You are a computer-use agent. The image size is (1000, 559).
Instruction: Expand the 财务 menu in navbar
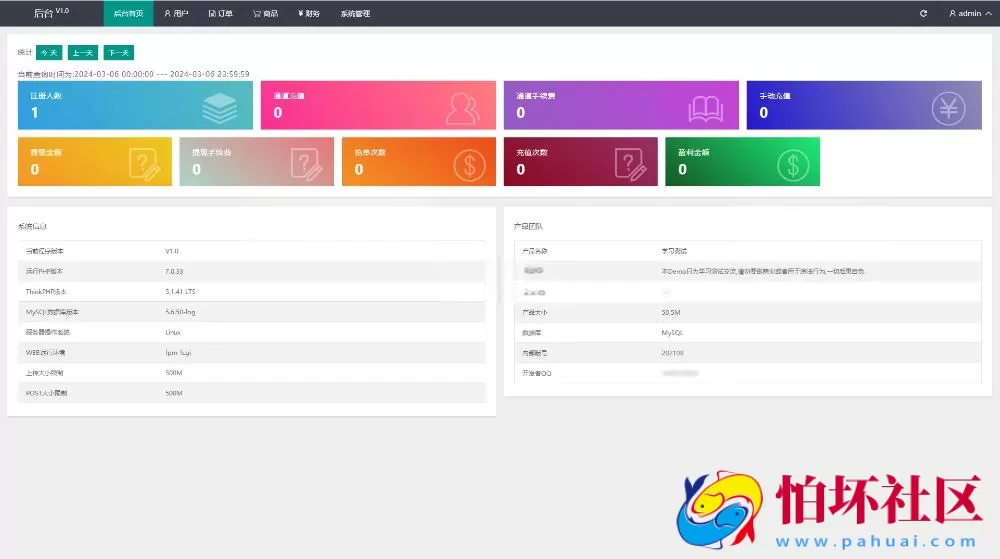coord(309,14)
